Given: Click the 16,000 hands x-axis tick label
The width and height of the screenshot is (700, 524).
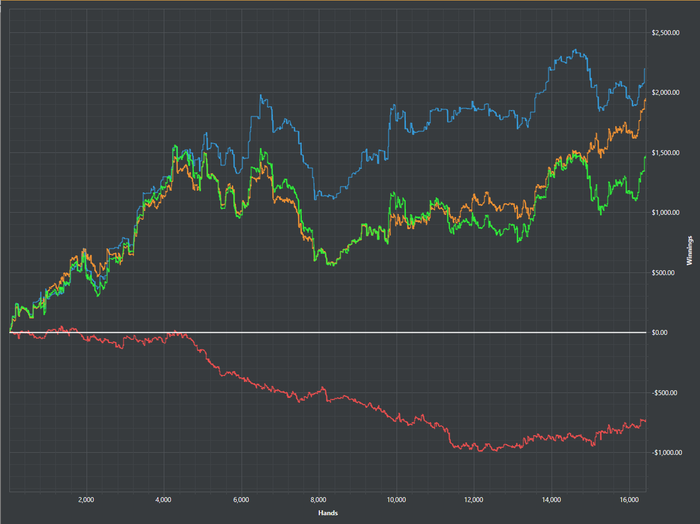Looking at the screenshot, I should click(x=629, y=499).
